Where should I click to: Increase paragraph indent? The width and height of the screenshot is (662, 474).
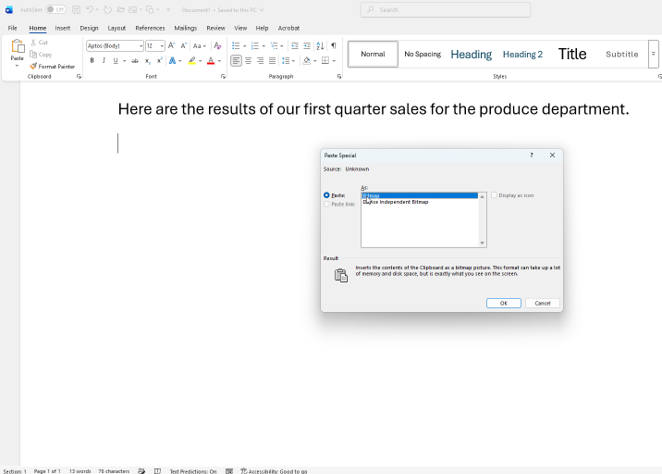(307, 46)
